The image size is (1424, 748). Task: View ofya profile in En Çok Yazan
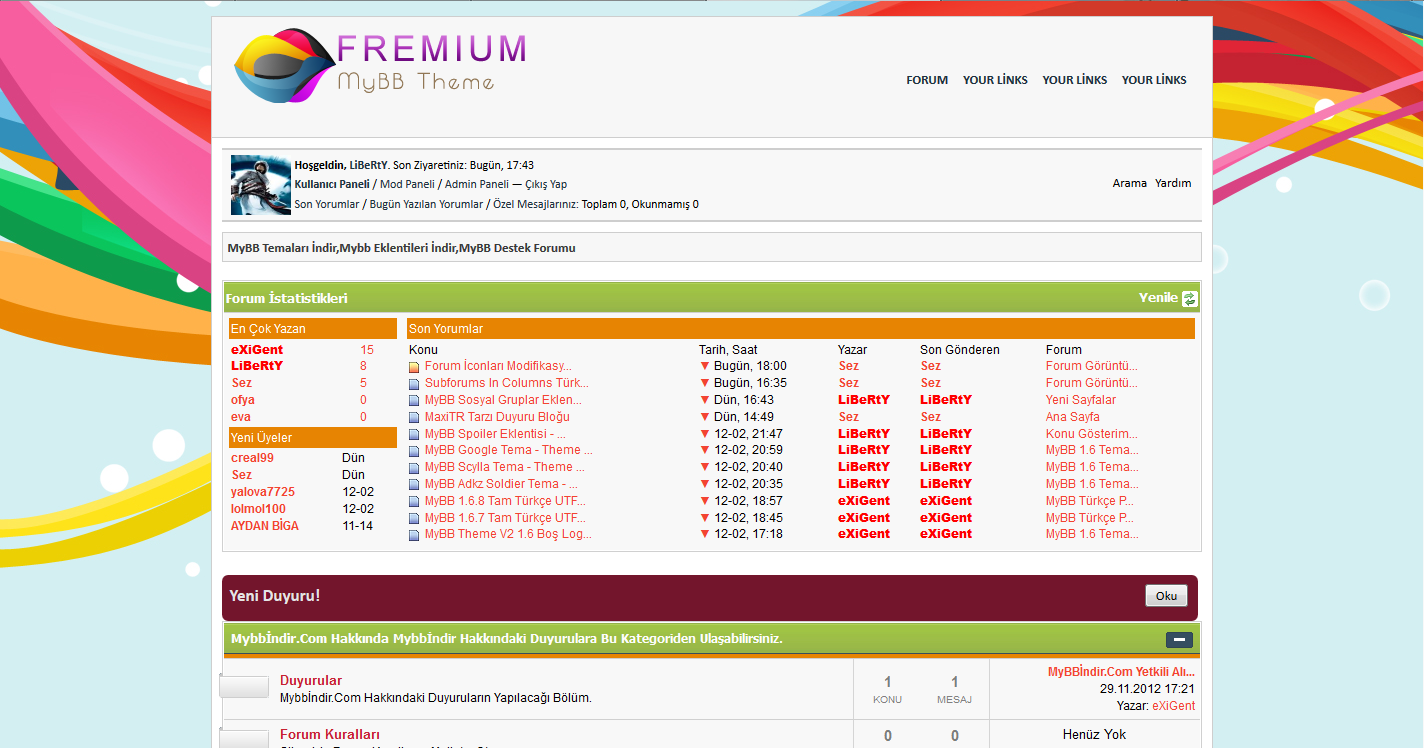click(243, 400)
